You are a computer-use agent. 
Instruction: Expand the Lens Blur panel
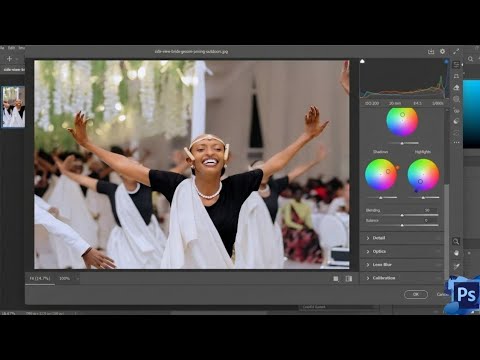coord(402,265)
